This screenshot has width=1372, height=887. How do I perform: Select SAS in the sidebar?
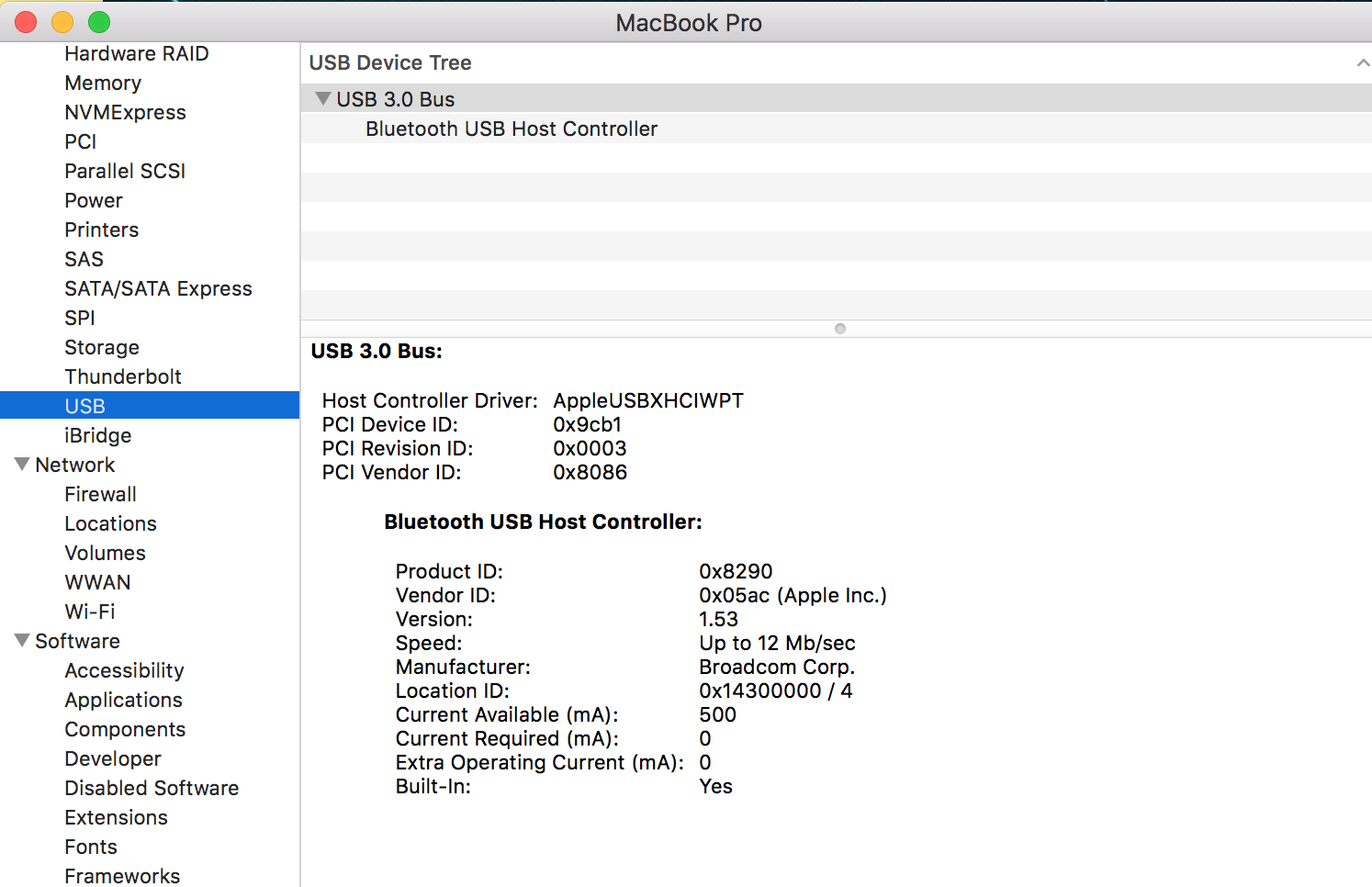[x=84, y=259]
